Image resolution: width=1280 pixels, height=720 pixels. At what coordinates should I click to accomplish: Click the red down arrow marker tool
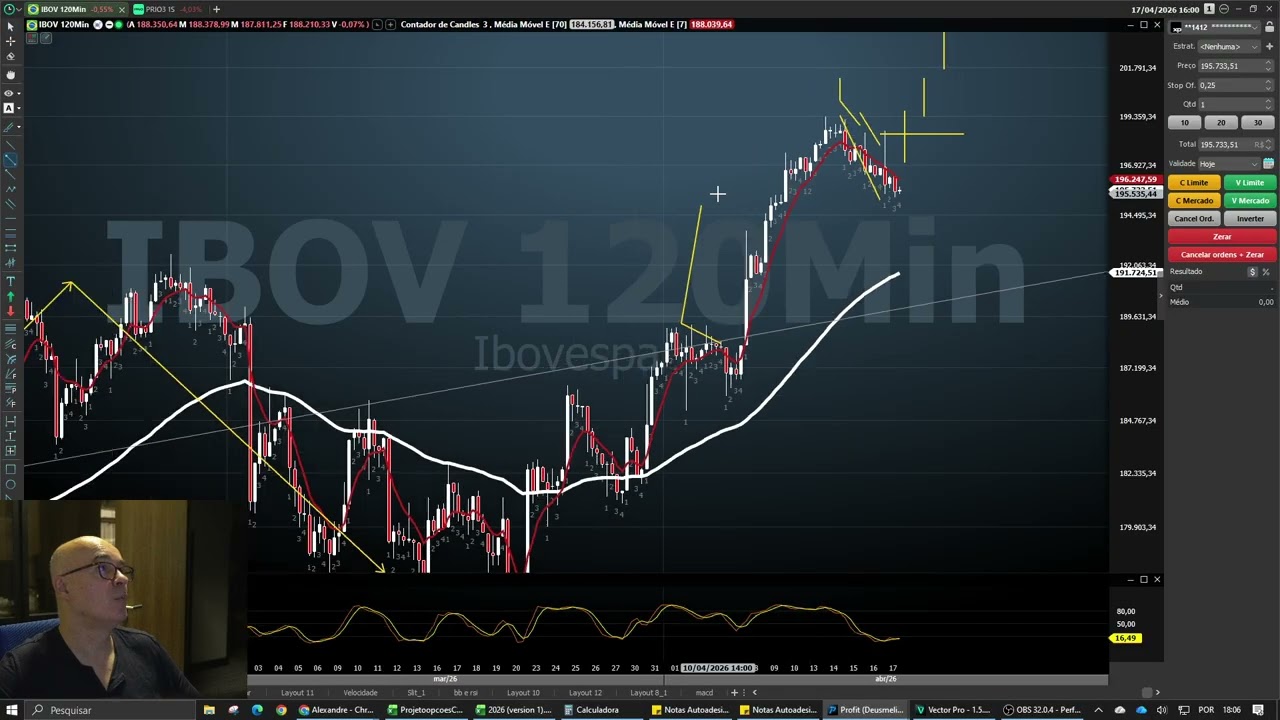click(11, 311)
